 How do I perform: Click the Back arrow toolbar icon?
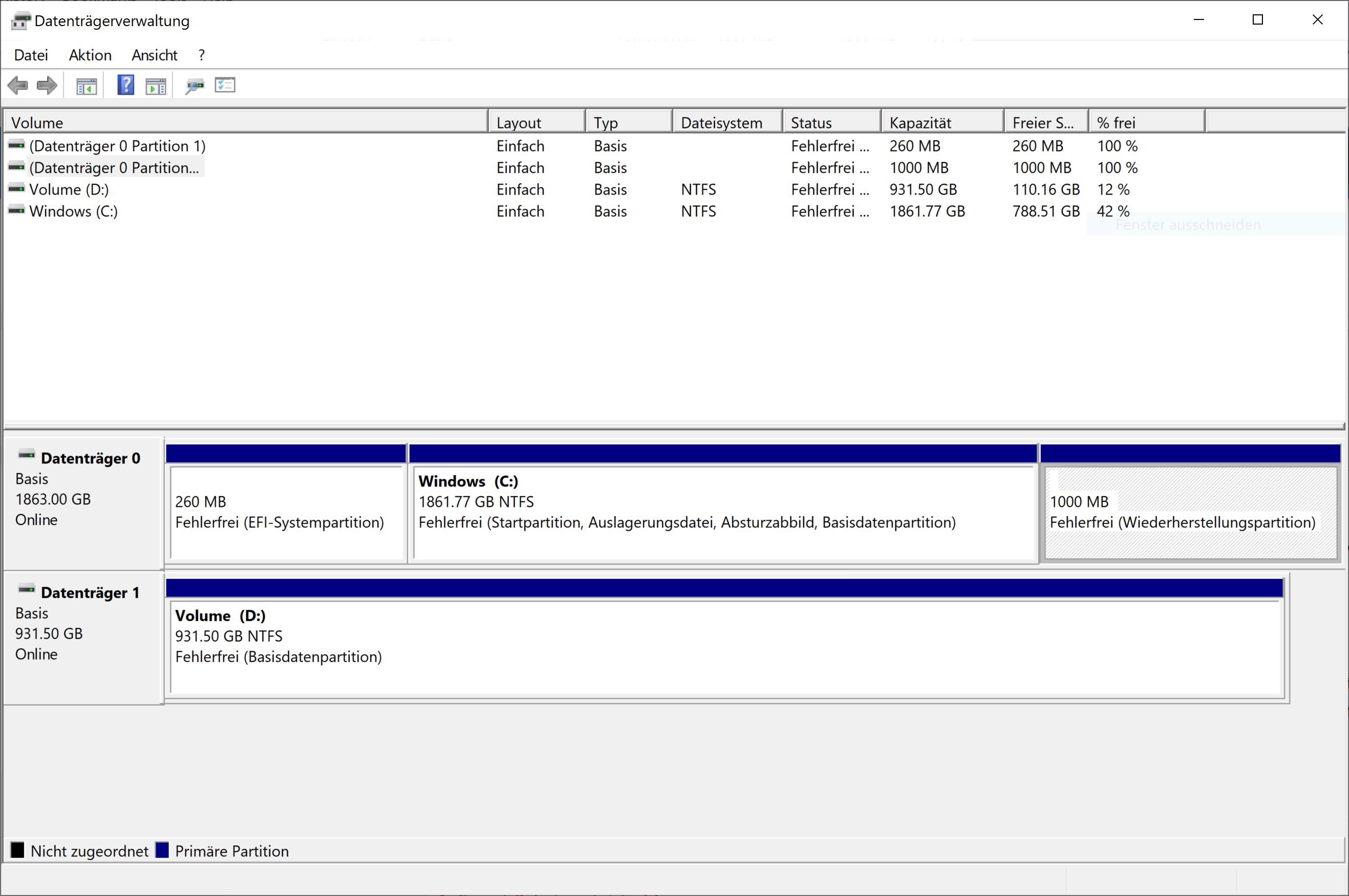18,86
